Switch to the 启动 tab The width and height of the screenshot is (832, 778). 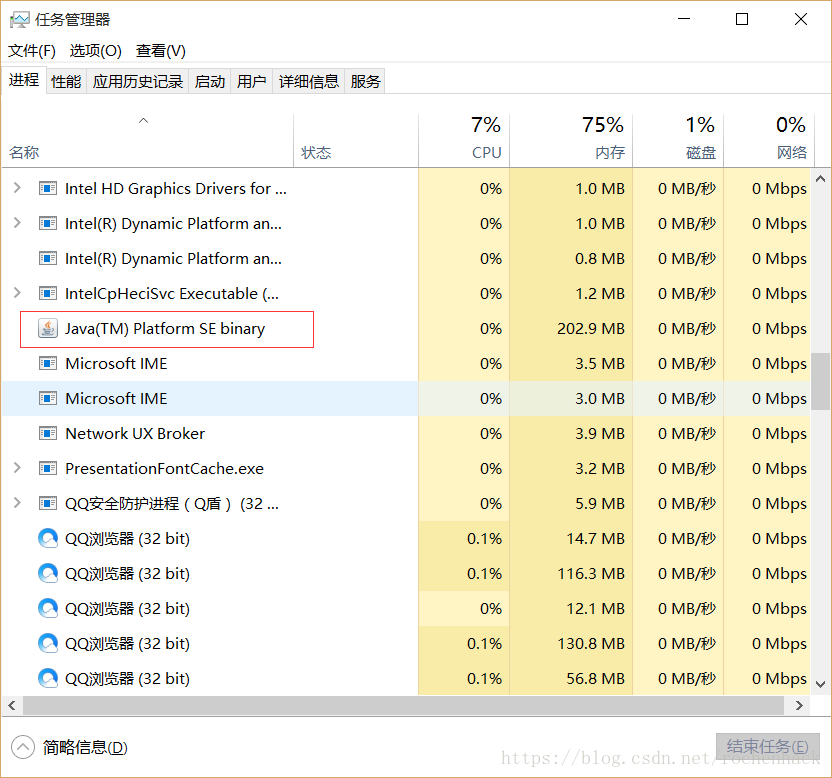pos(210,82)
